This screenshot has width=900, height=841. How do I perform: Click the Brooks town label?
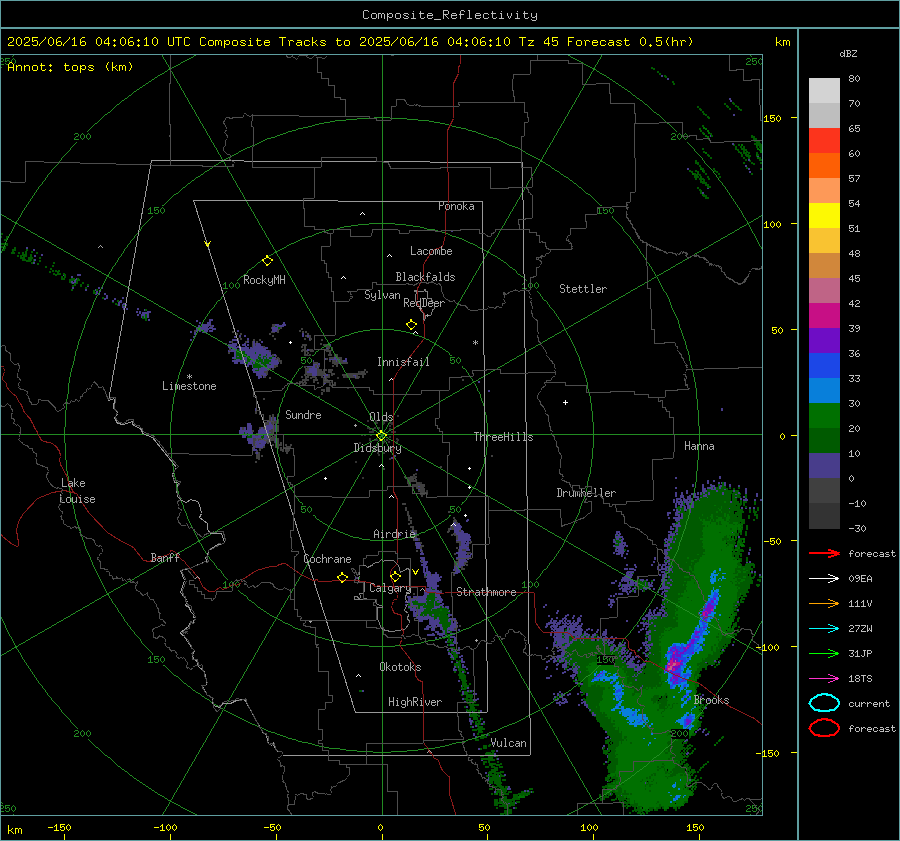coord(711,700)
